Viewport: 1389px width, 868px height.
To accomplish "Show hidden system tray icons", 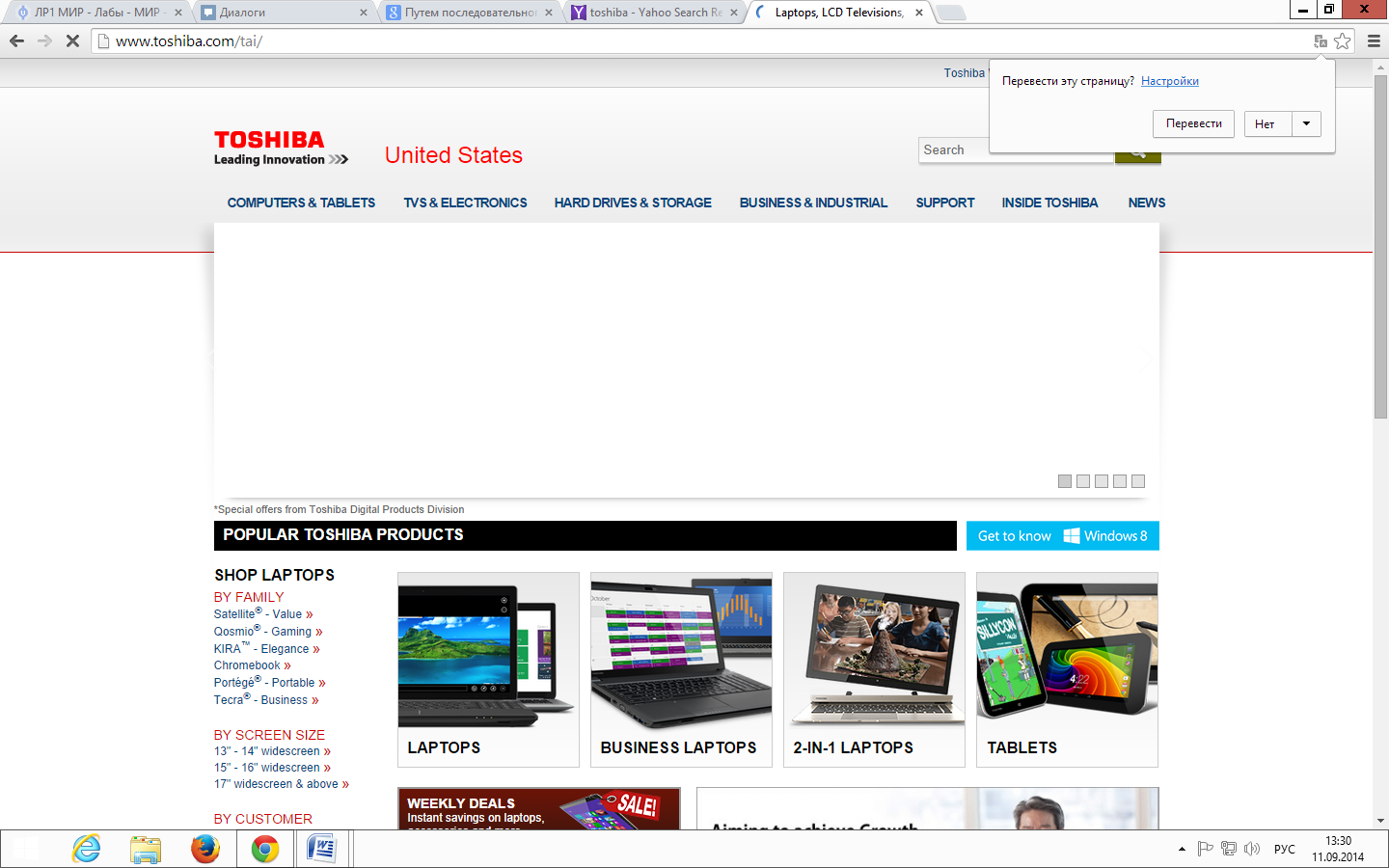I will pos(1182,849).
